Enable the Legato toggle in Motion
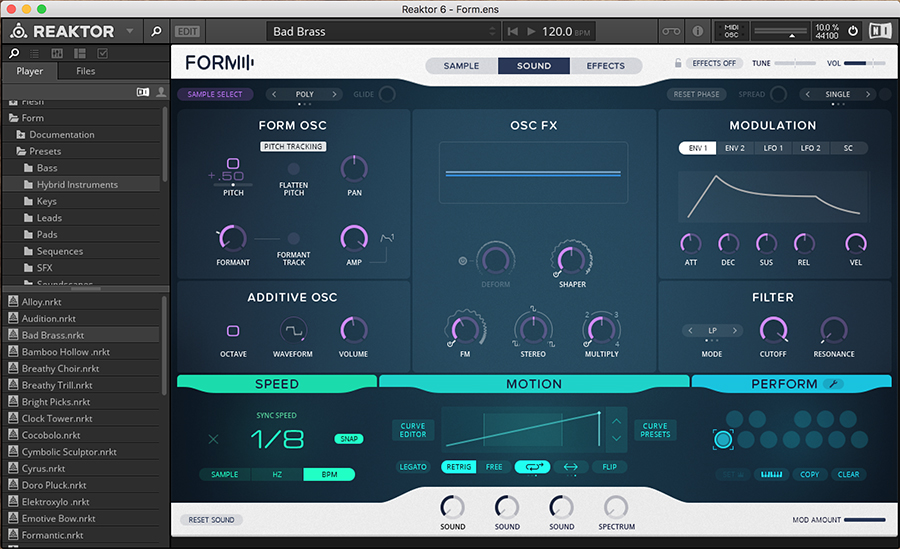The height and width of the screenshot is (549, 900). (413, 467)
